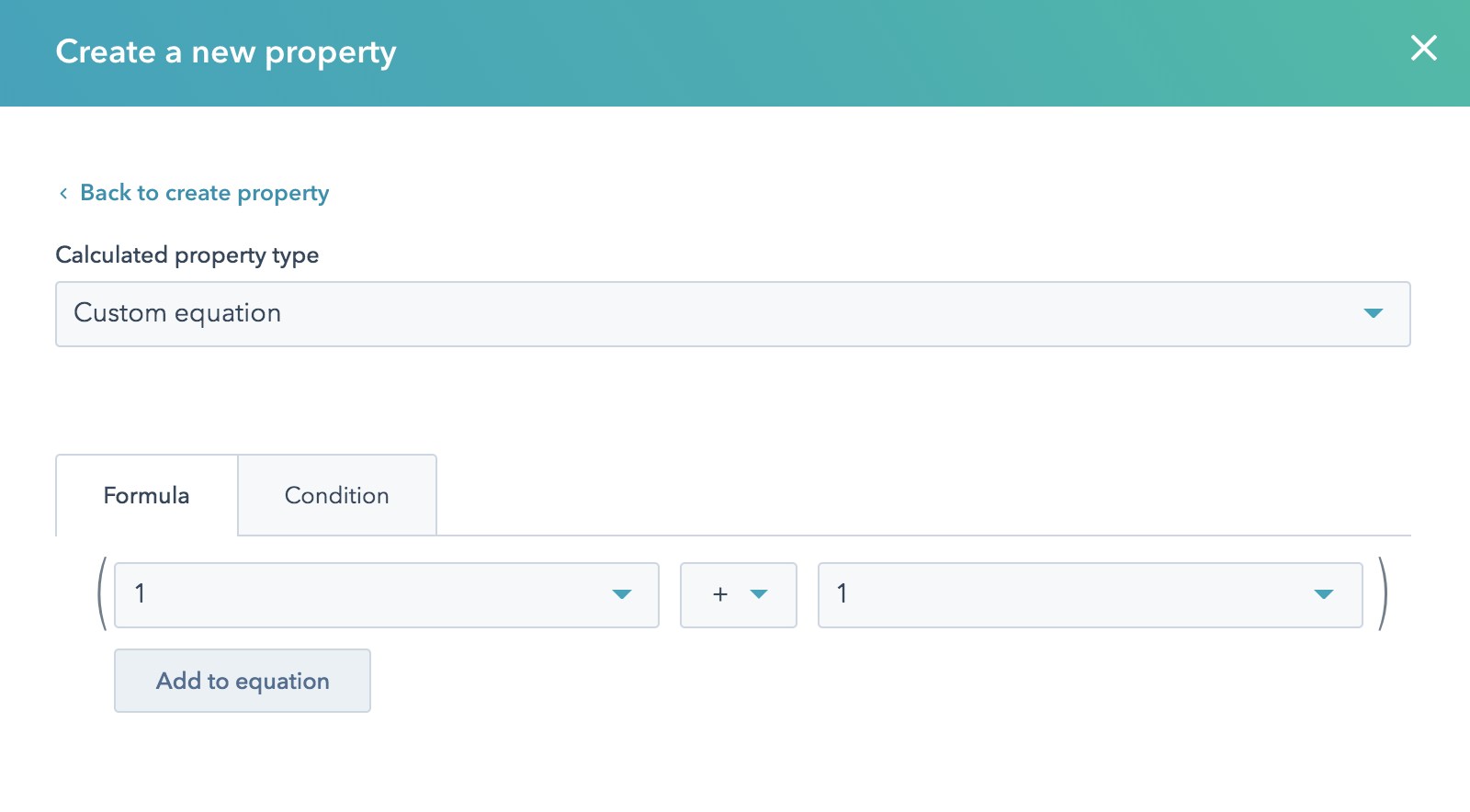Screen dimensions: 1470x812
Task: Click the caret arrow next to the plus operator
Action: point(759,594)
